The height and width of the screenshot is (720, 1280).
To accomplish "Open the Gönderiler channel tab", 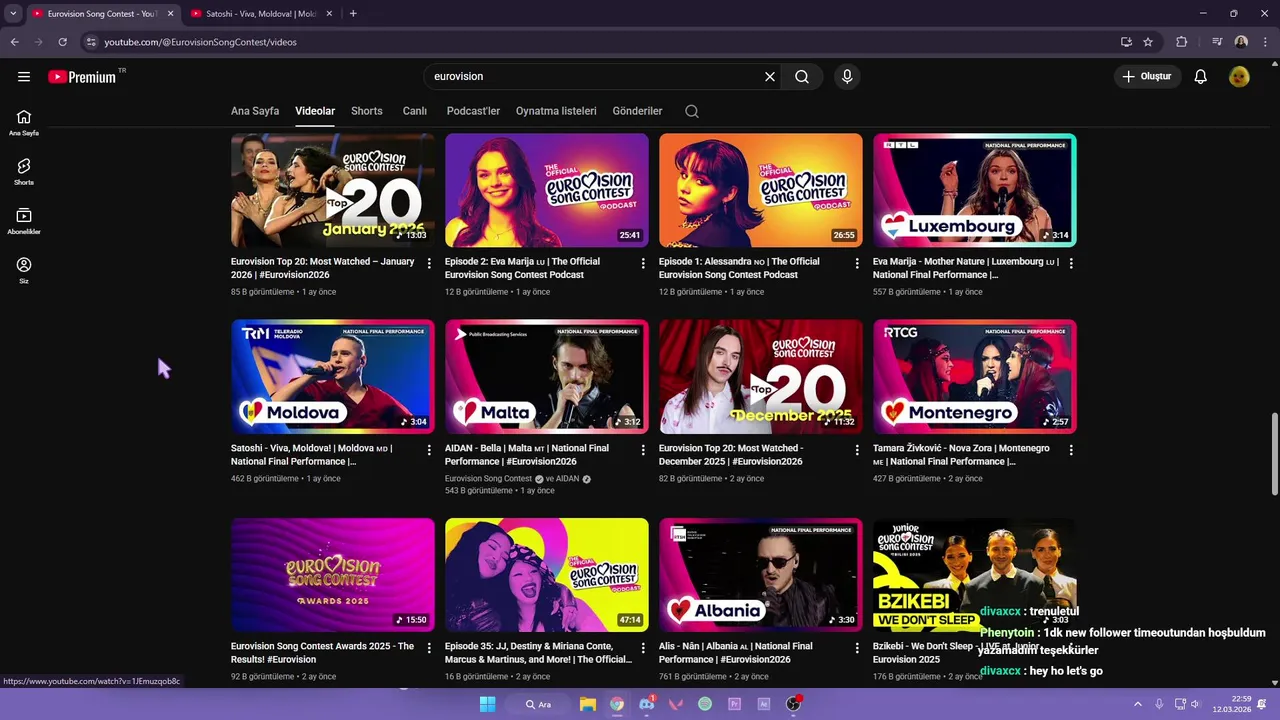I will click(x=638, y=111).
